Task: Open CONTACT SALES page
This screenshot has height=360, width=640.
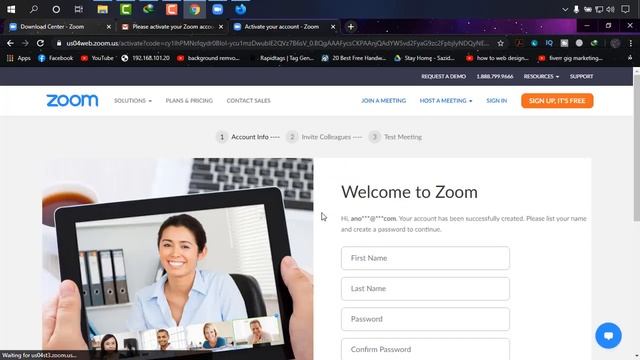Action: (x=248, y=100)
